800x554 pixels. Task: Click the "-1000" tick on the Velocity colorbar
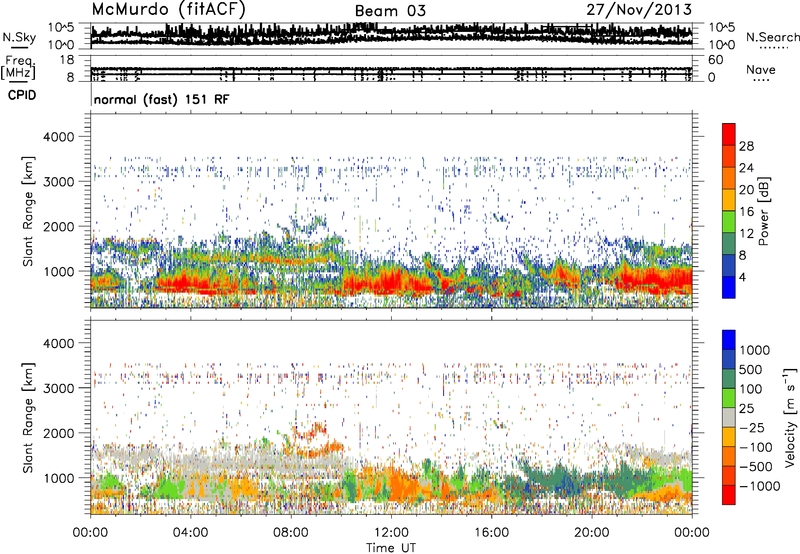(759, 486)
